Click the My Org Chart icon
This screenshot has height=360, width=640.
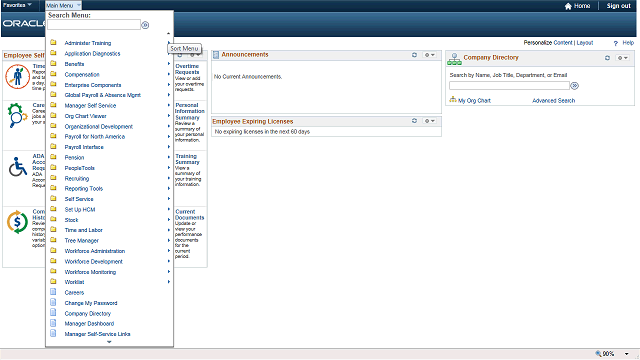click(x=453, y=100)
